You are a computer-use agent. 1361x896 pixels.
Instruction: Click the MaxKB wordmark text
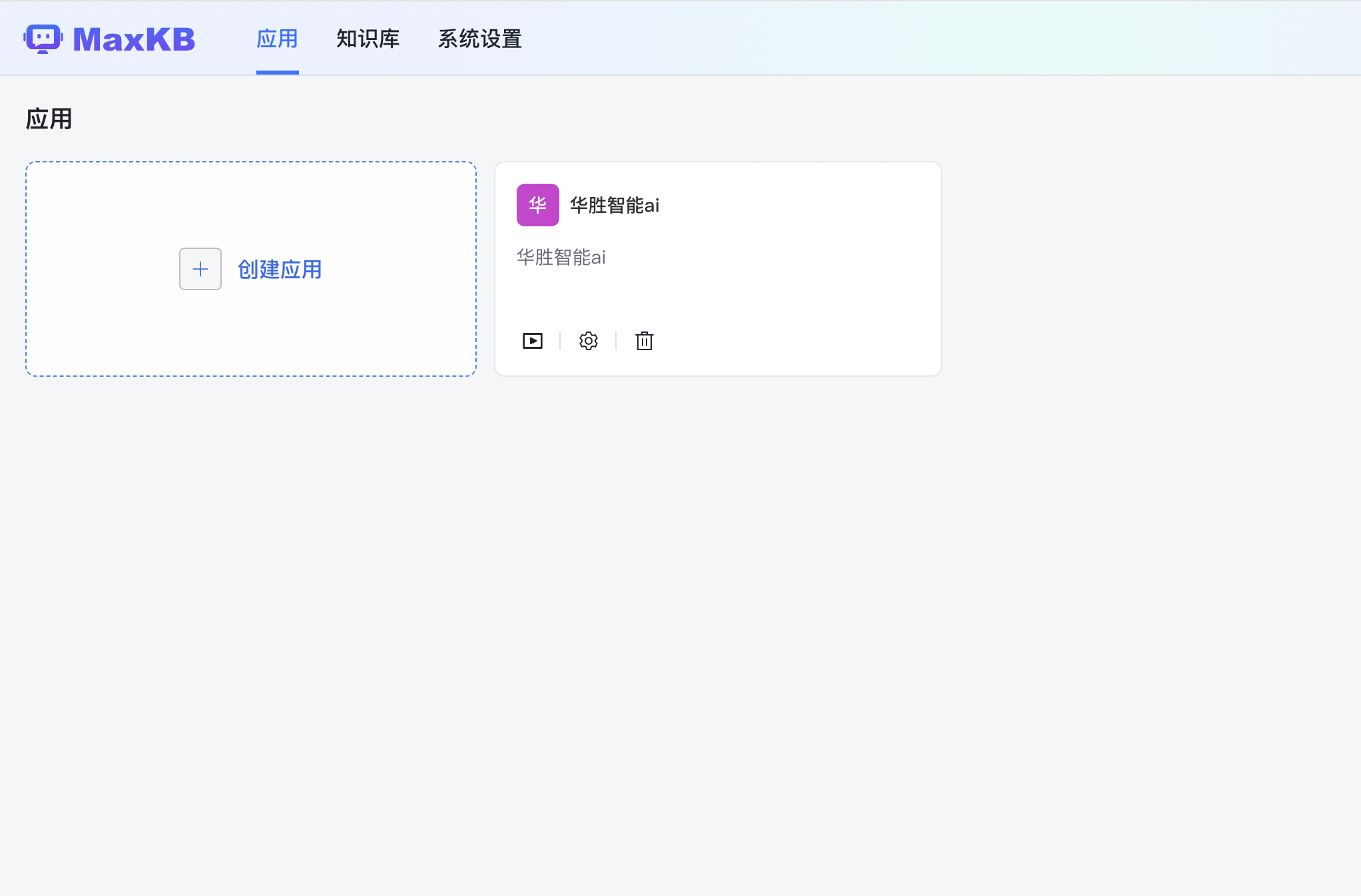click(134, 39)
